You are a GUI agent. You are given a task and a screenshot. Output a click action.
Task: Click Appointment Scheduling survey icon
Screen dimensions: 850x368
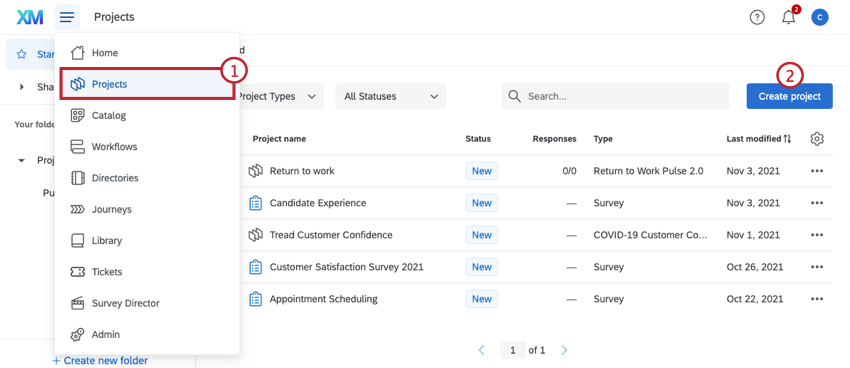point(255,299)
